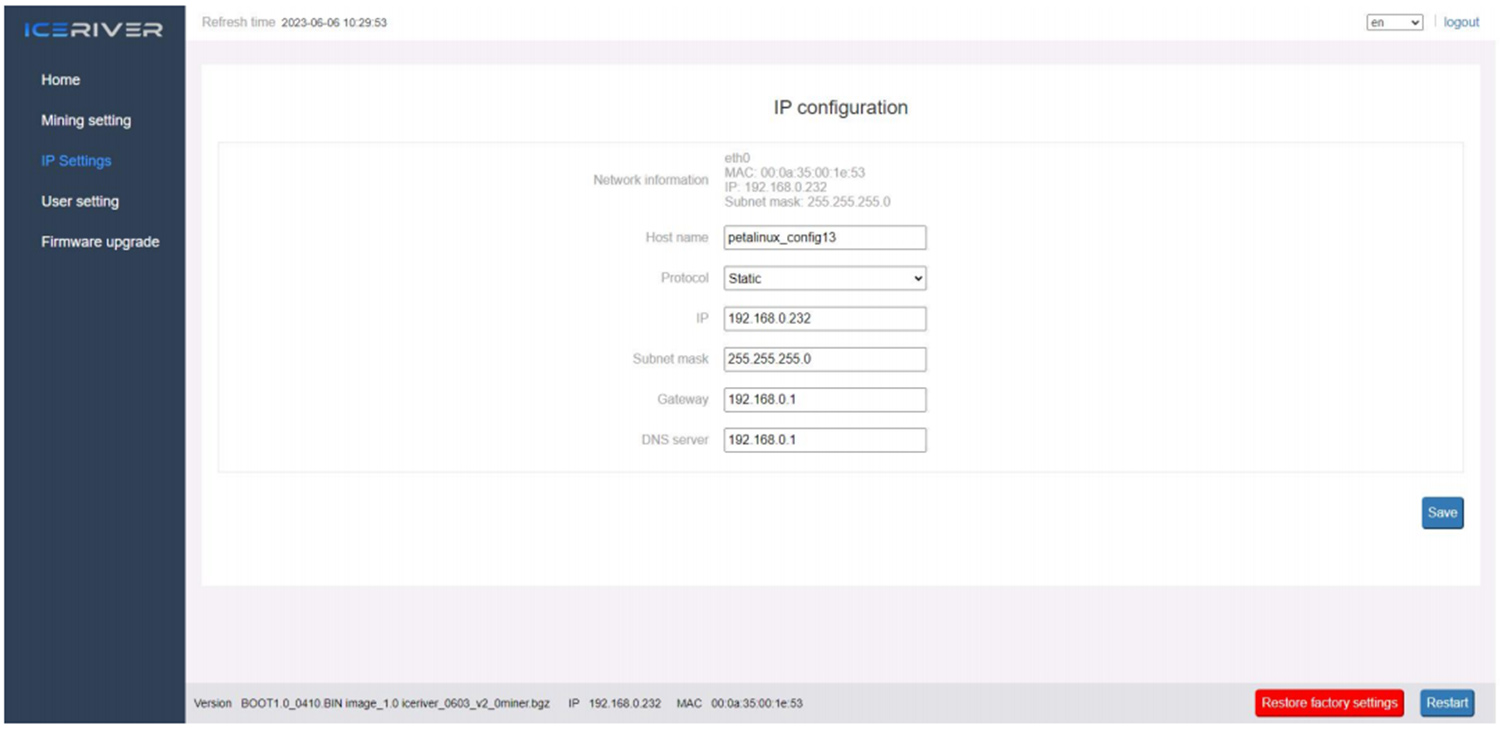Select IP Settings in the sidebar
This screenshot has width=1500, height=729.
coord(76,161)
